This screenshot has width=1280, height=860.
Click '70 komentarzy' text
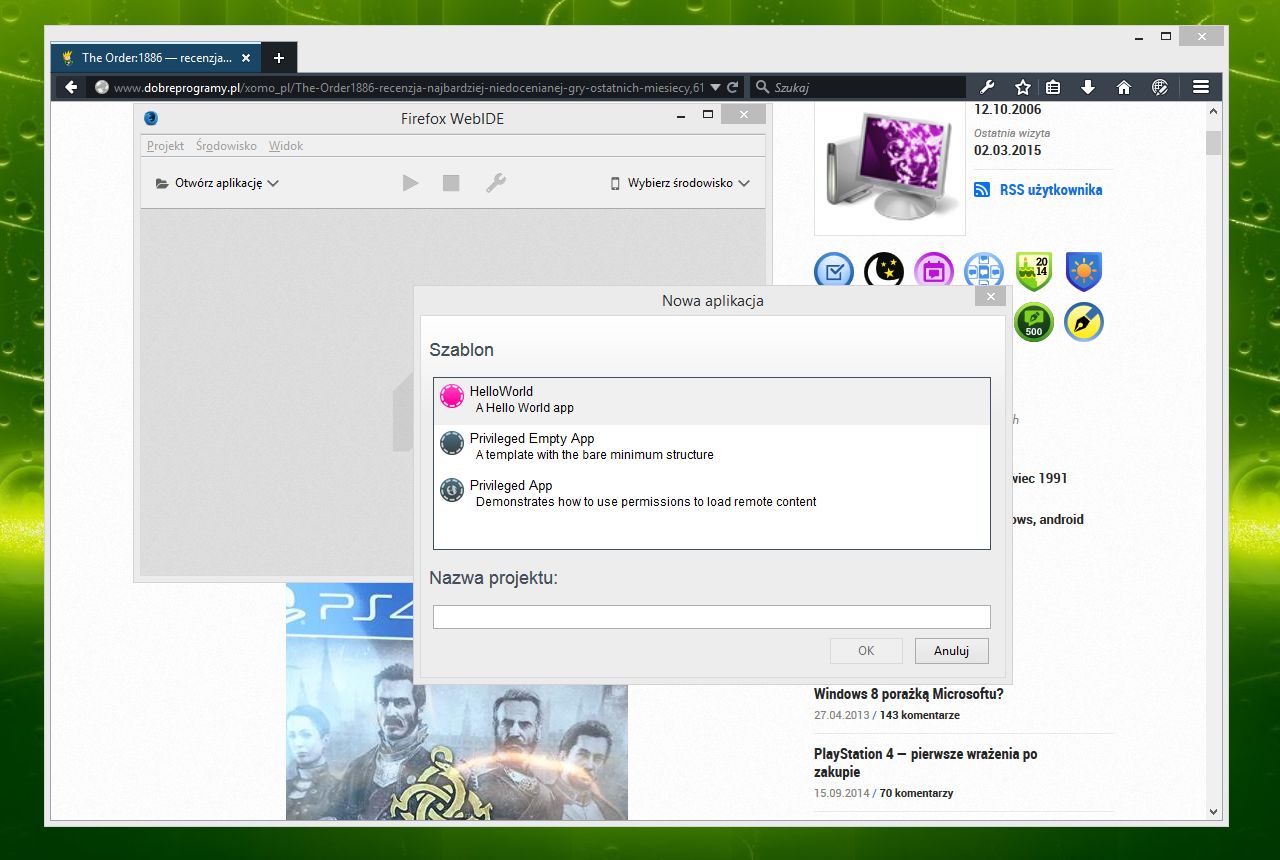click(917, 793)
